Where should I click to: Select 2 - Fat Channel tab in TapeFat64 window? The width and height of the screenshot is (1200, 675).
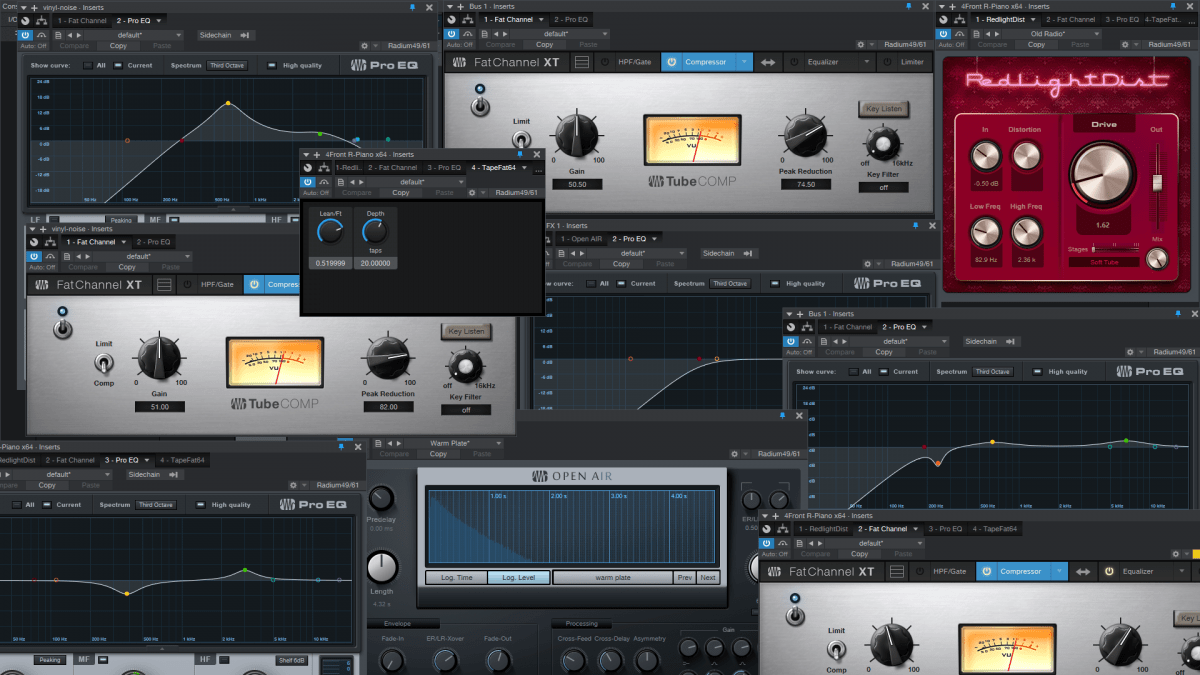(x=393, y=168)
